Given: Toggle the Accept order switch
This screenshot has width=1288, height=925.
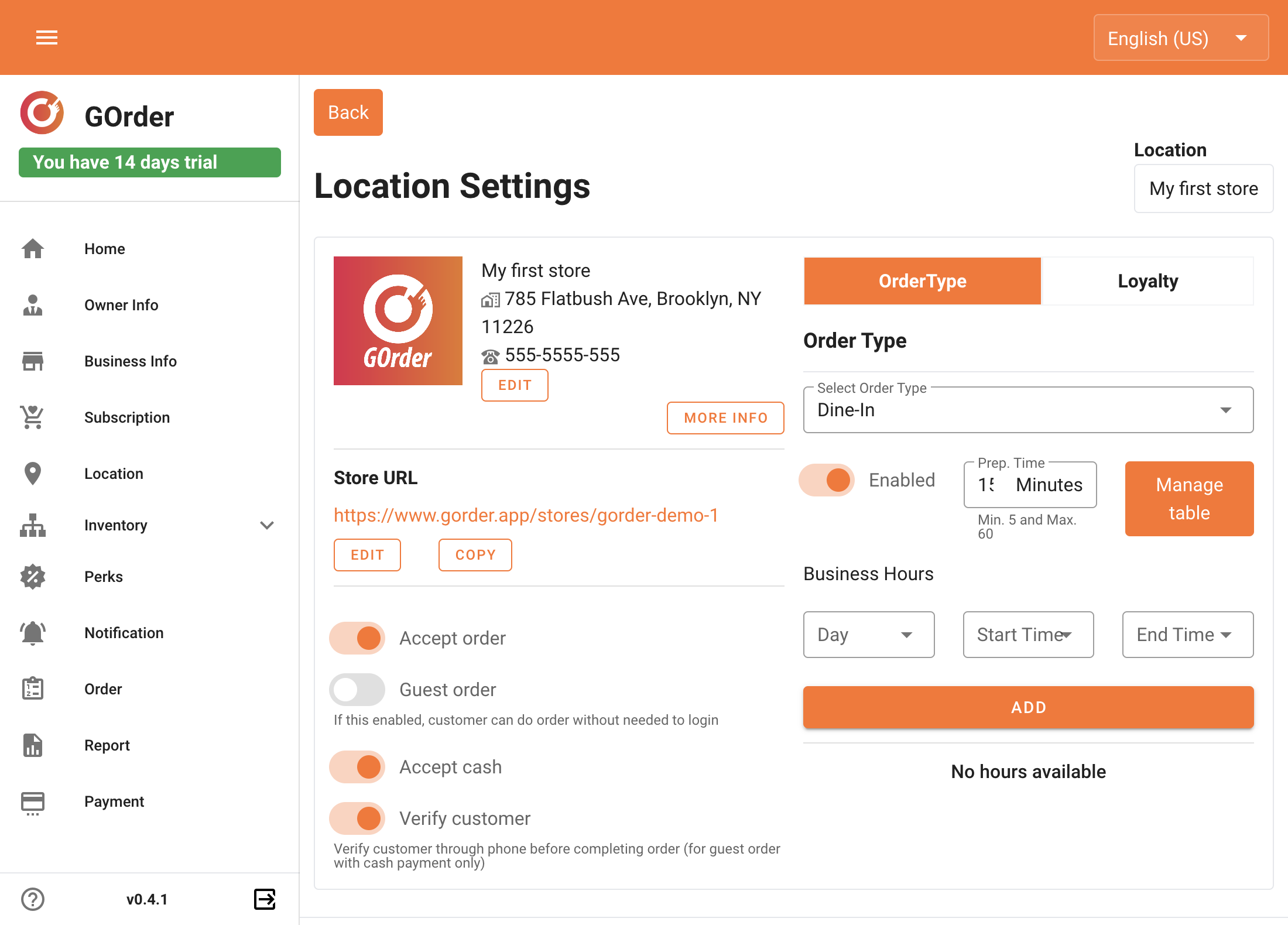Looking at the screenshot, I should (x=357, y=638).
